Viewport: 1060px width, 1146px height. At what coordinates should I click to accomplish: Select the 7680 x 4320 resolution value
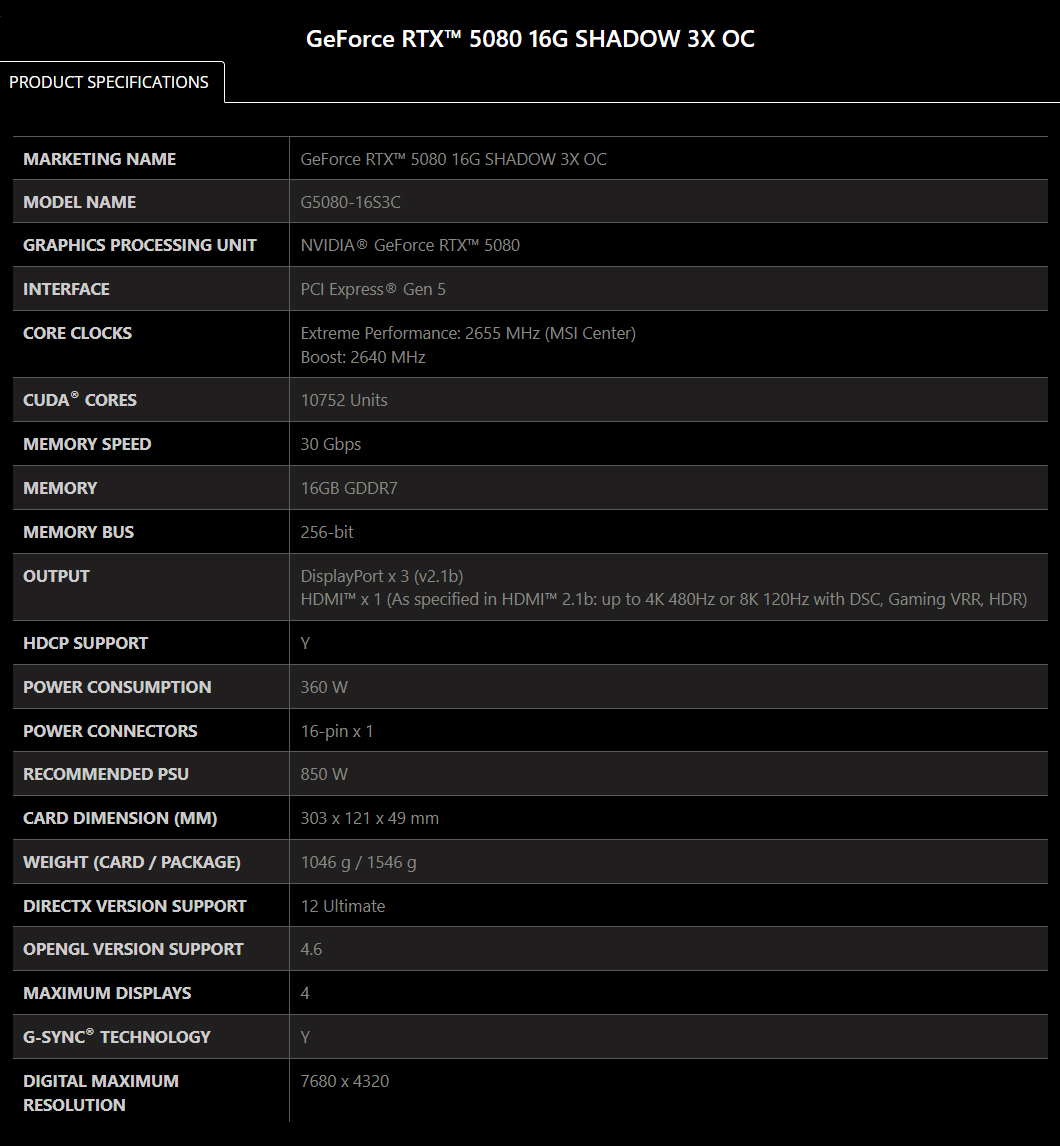click(345, 1081)
